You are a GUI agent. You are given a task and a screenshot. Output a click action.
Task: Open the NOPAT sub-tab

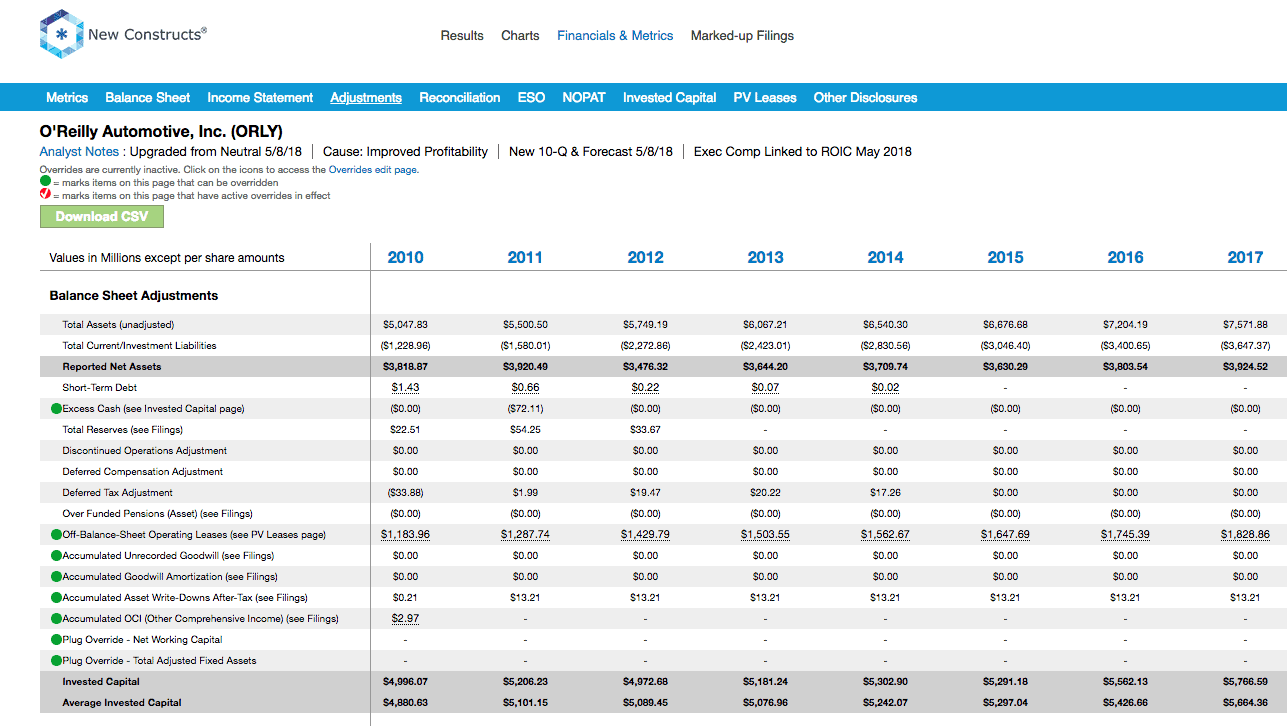pos(584,97)
